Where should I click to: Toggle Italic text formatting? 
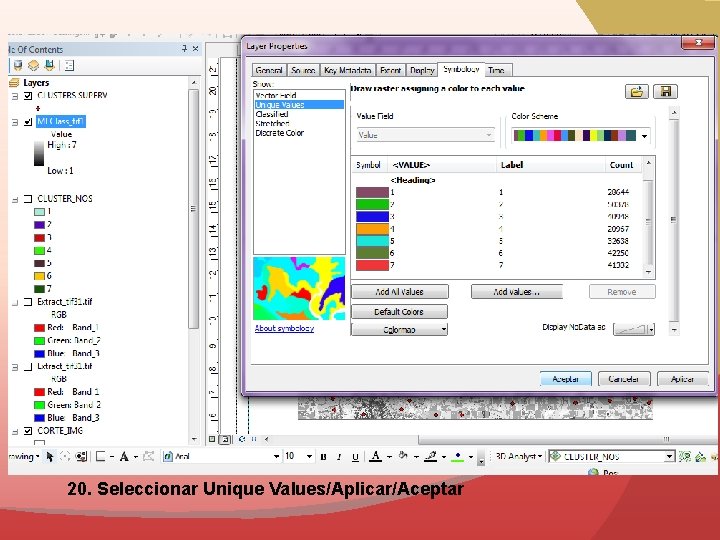(x=339, y=457)
